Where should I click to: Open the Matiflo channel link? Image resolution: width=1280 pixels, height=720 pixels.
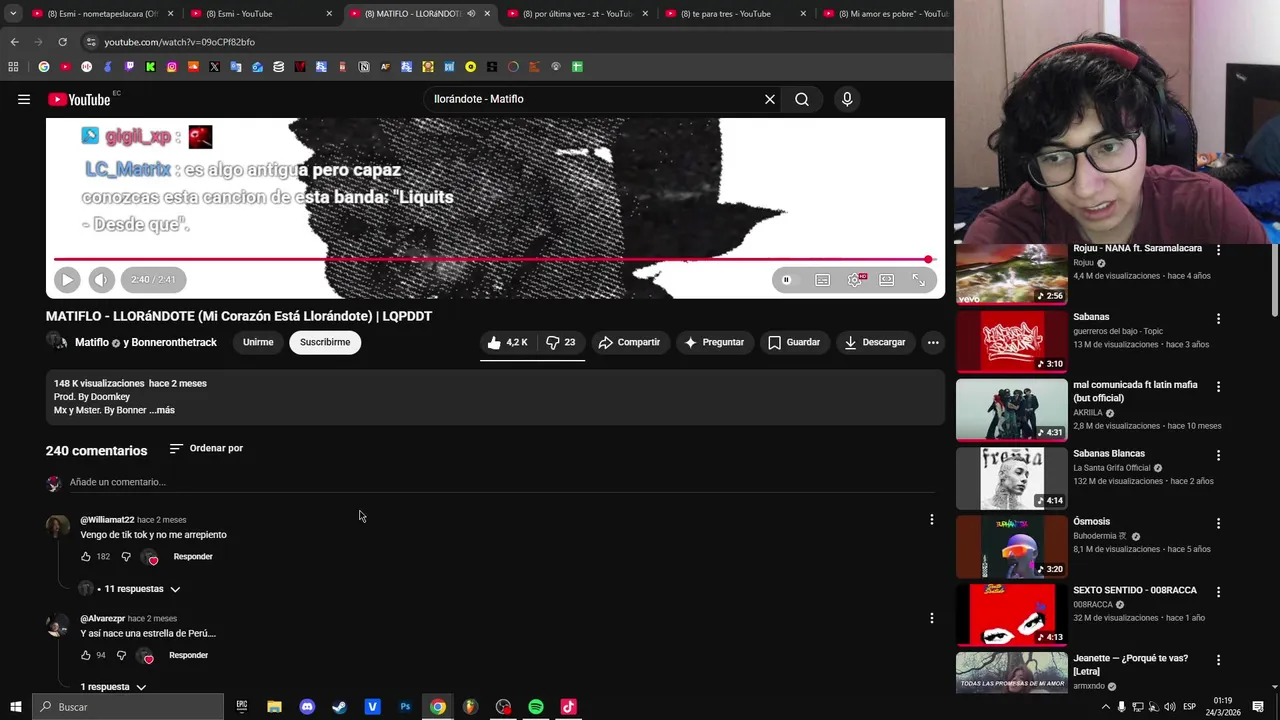(x=92, y=342)
